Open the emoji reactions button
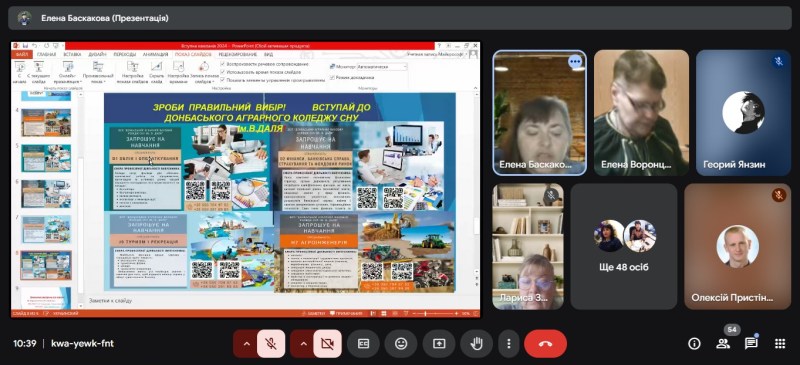 (401, 344)
